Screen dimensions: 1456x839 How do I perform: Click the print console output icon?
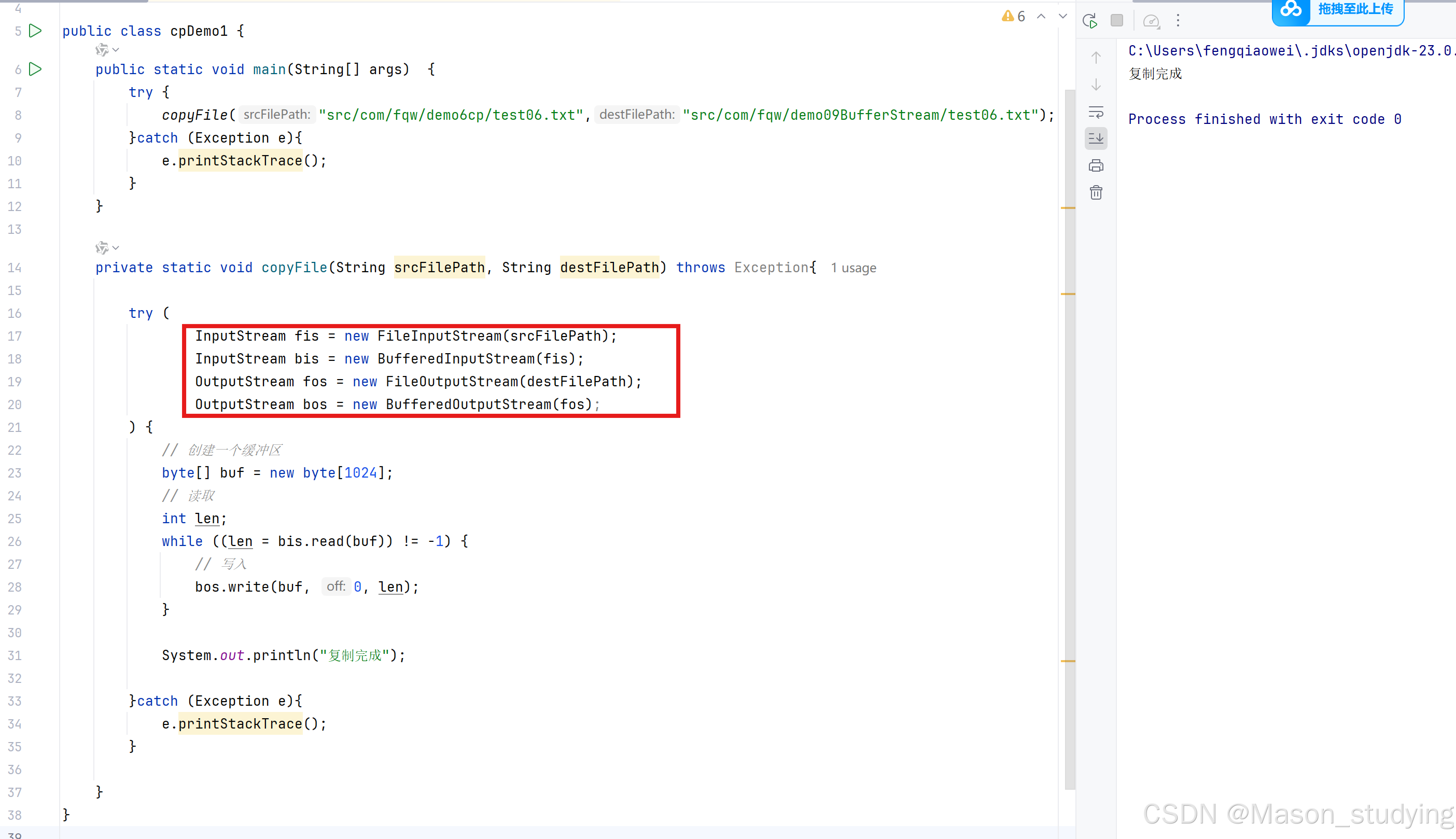pos(1096,166)
